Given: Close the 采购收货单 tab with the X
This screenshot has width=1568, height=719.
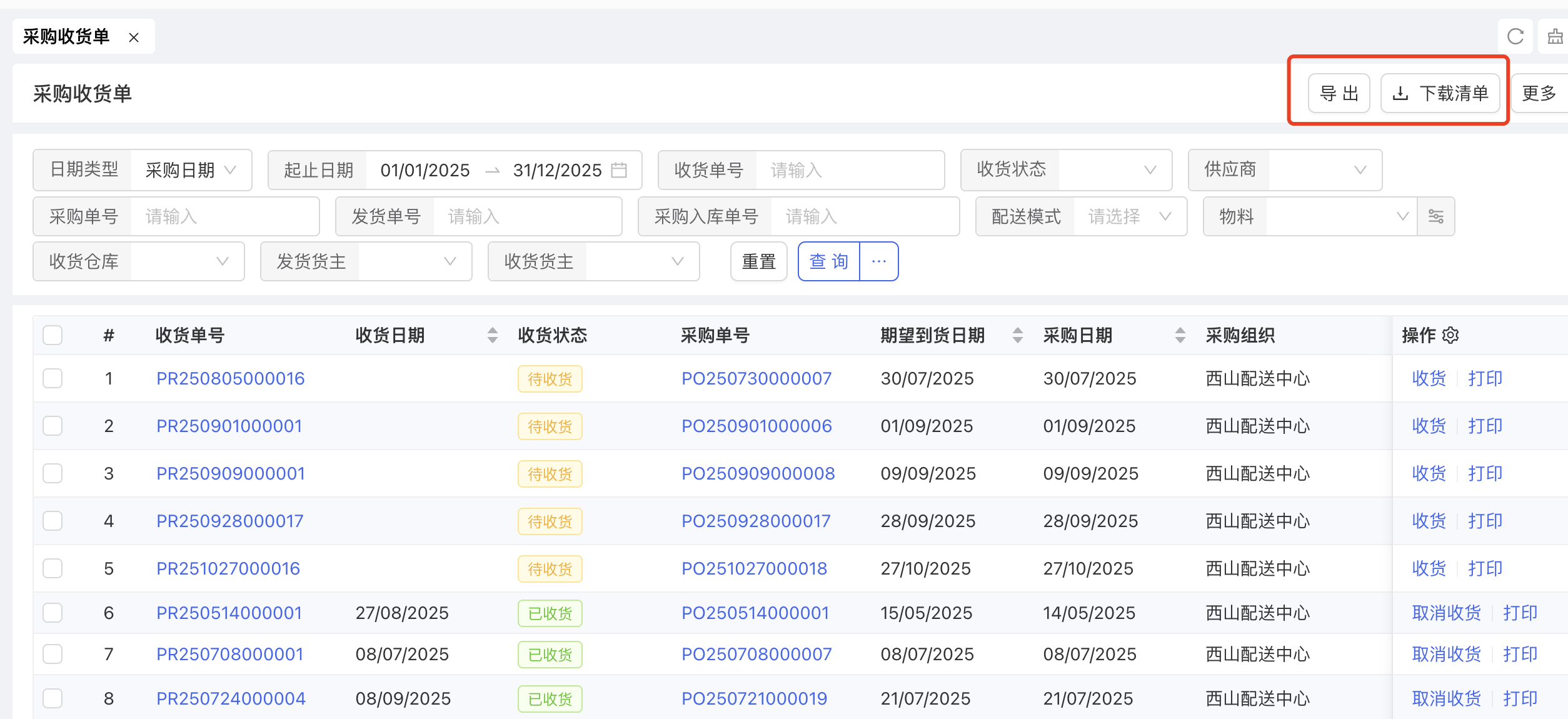Looking at the screenshot, I should 134,38.
